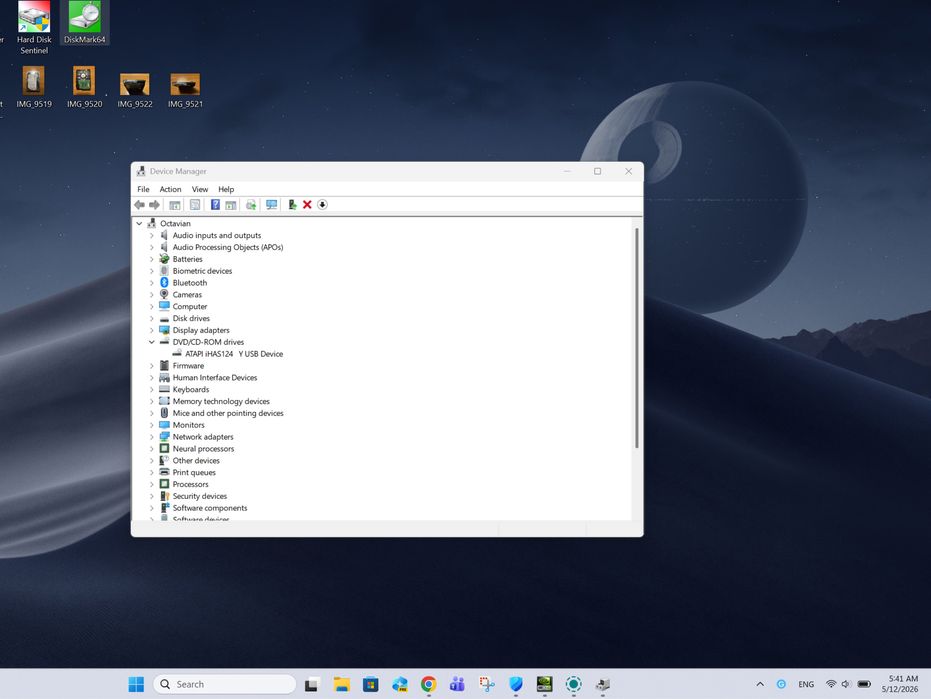The image size is (931, 699).
Task: Select the IMG_9520 desktop thumbnail
Action: pyautogui.click(x=84, y=87)
